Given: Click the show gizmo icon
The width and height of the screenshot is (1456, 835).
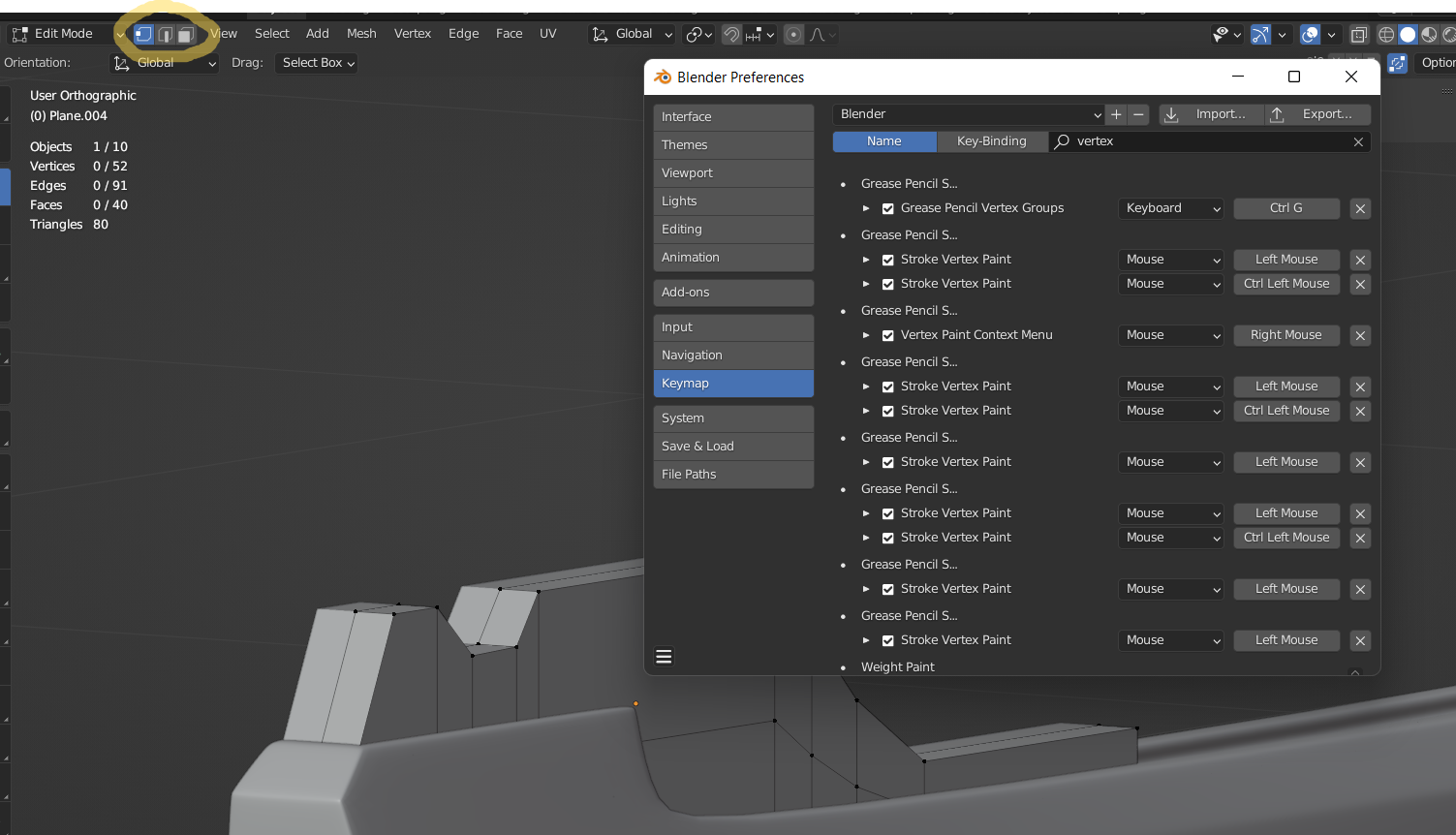Looking at the screenshot, I should tap(1260, 34).
